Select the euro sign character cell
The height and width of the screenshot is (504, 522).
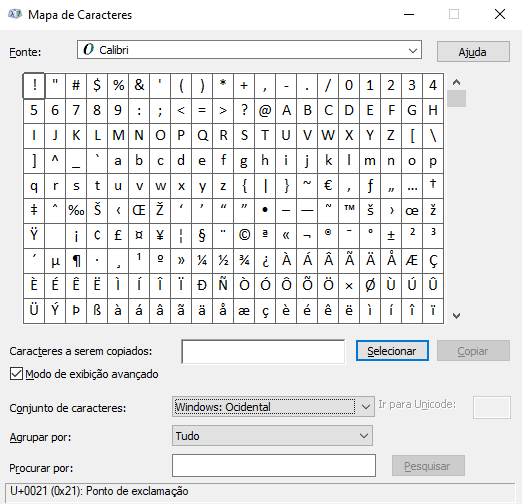(x=328, y=186)
